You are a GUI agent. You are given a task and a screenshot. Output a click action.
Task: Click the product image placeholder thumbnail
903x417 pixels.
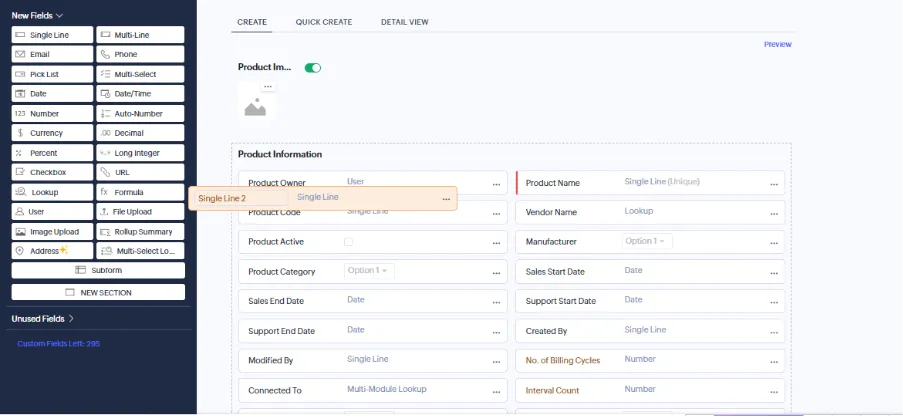coord(255,107)
